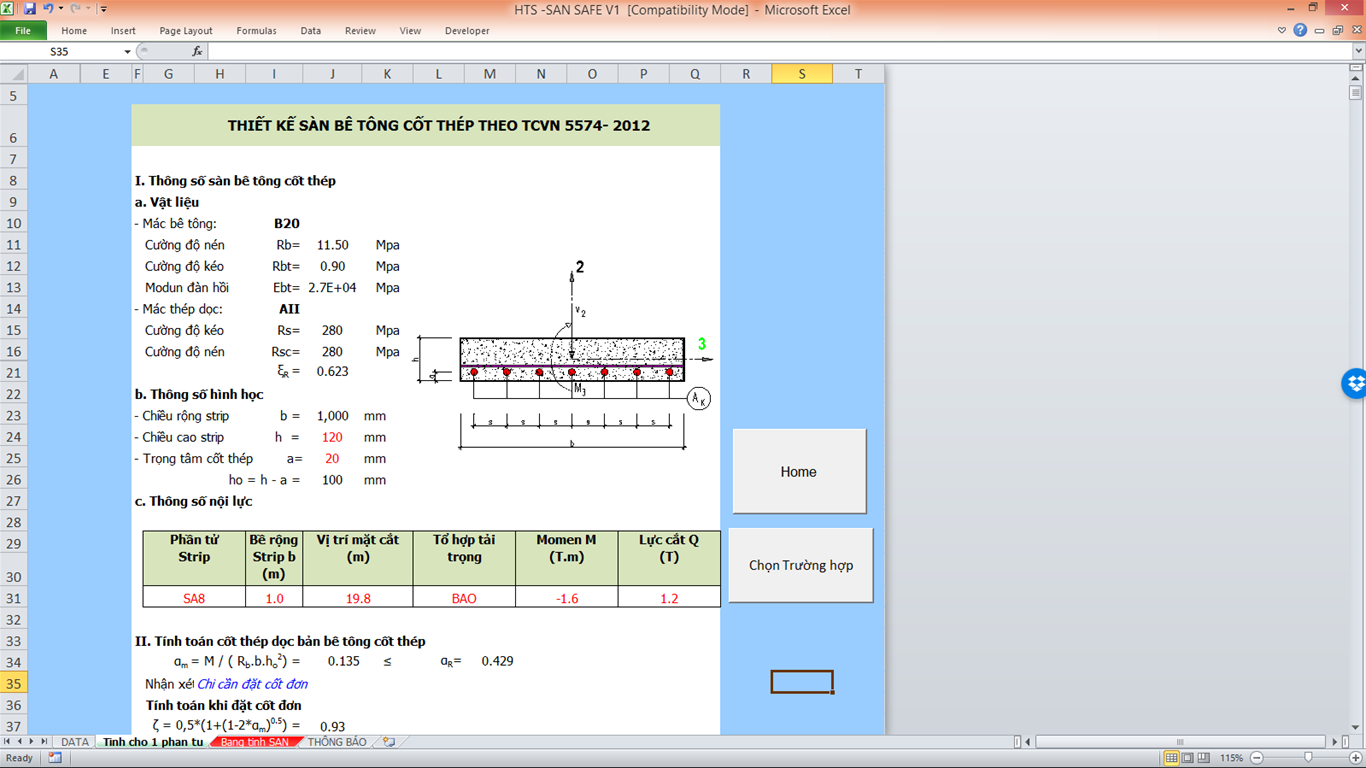Open the Formulas ribbon tab
Screen dimensions: 1366x768
click(256, 31)
